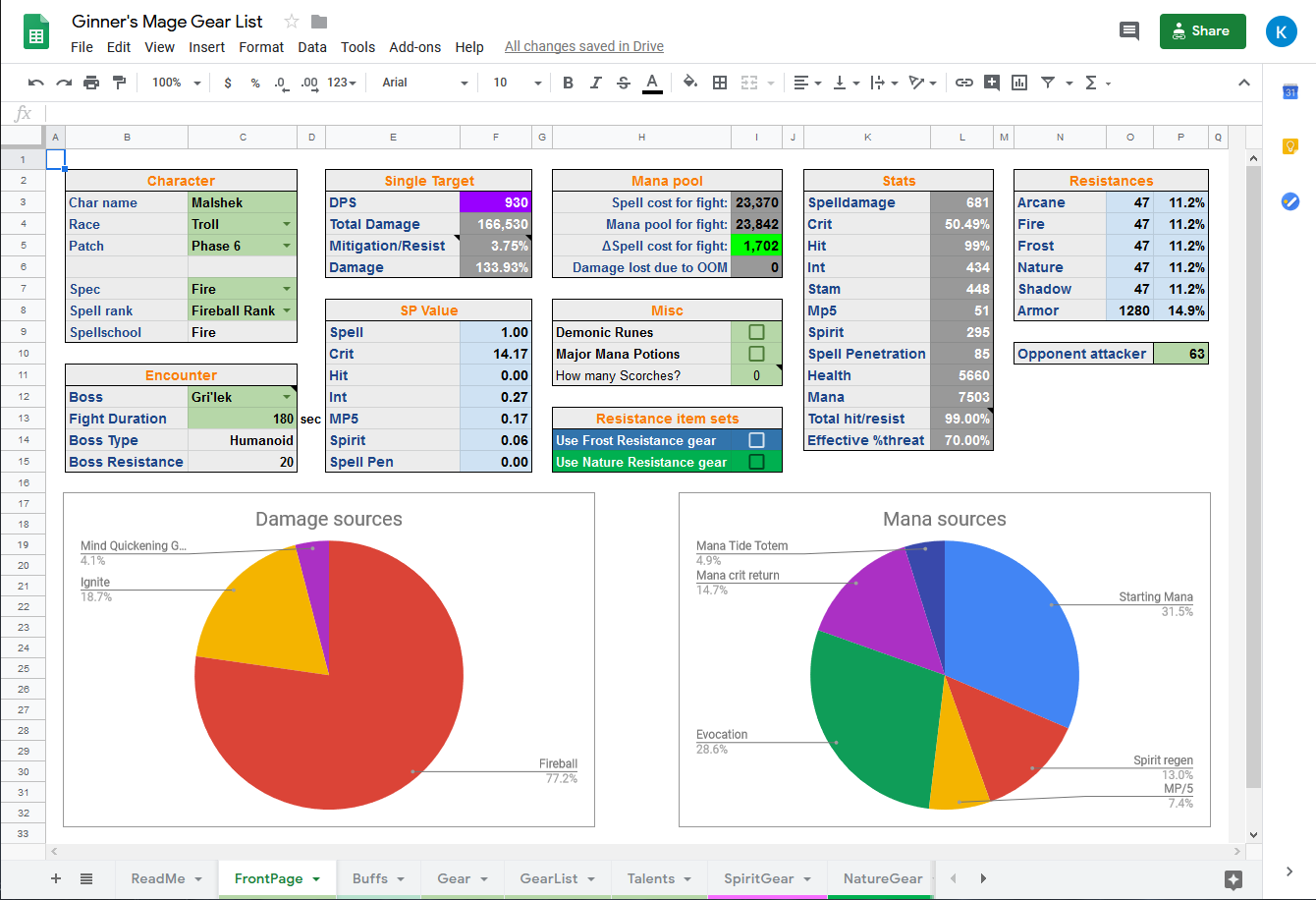Switch to the GearList sheet
The image size is (1316, 900).
click(x=557, y=878)
